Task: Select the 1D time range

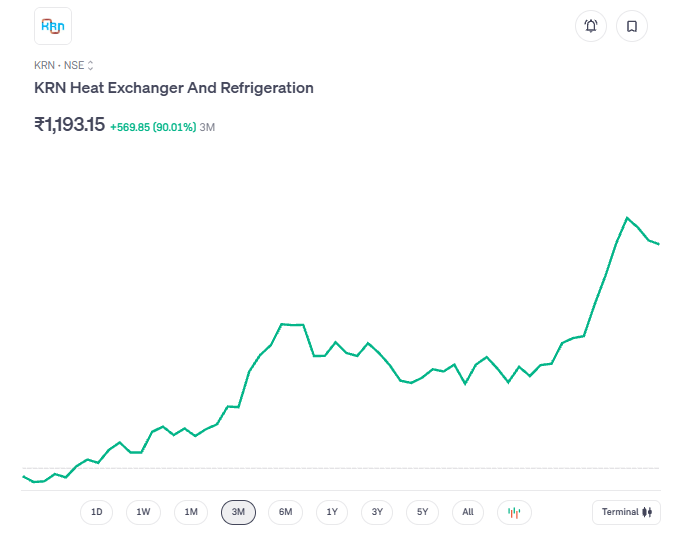Action: 97,512
